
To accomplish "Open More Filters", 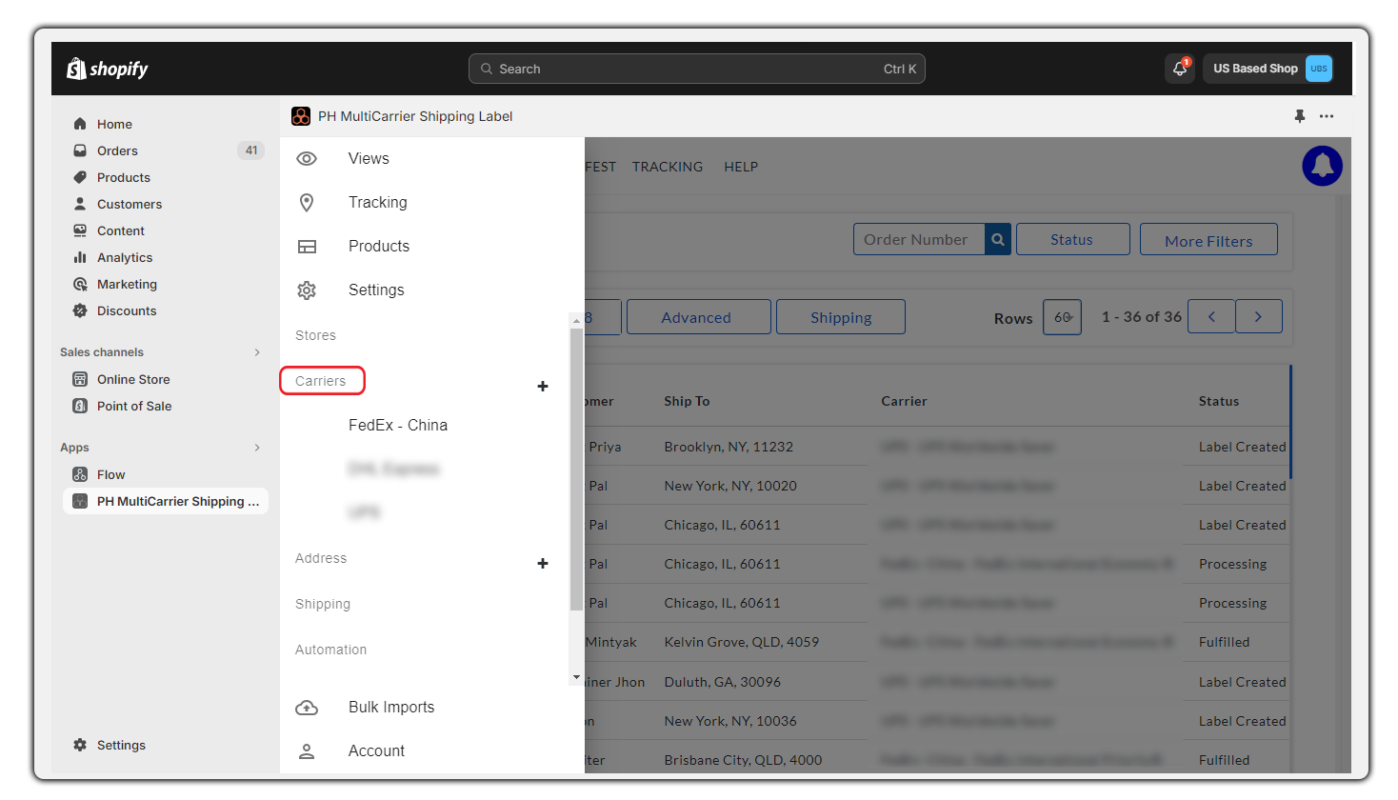I will (1209, 239).
